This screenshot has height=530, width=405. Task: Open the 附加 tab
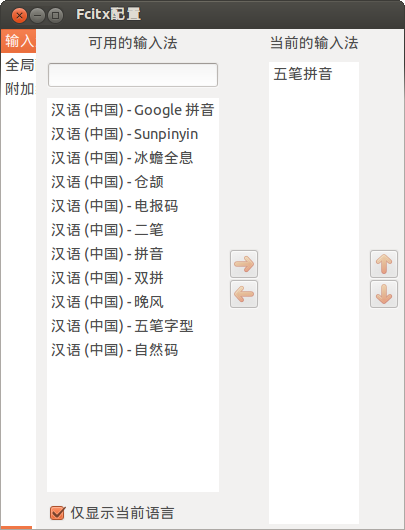(19, 89)
